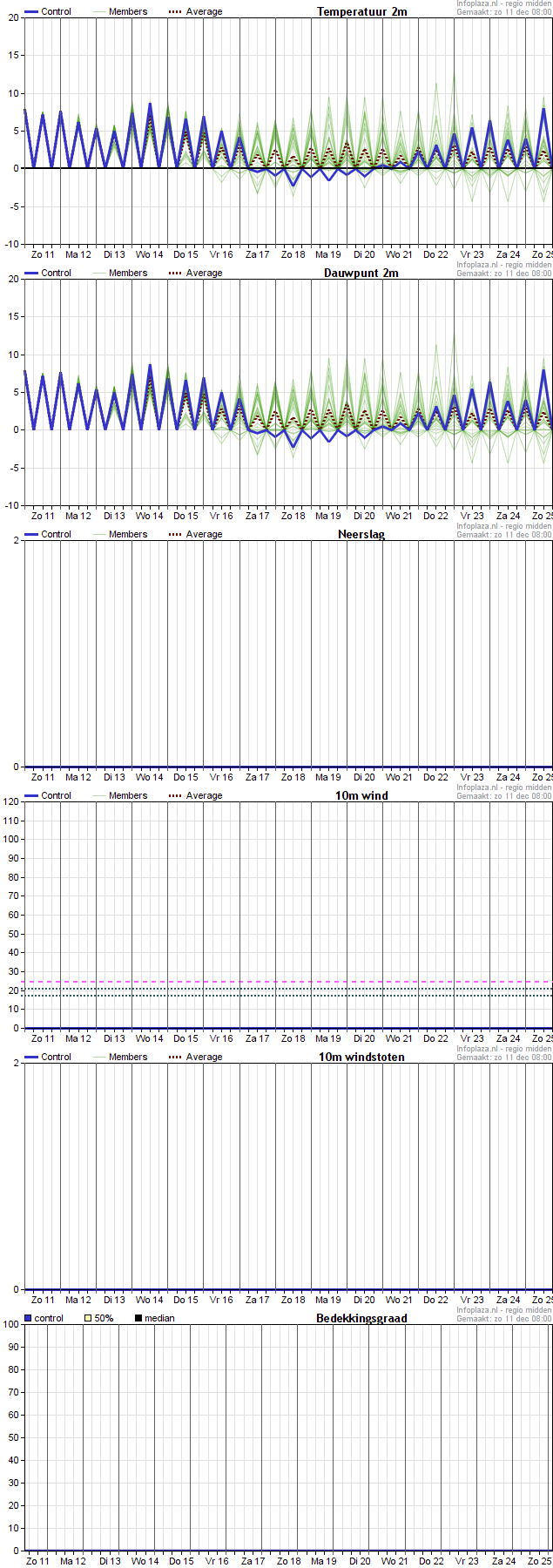Click the Vr 23 date label under the Dauwpunt chart
This screenshot has height=1568, width=553.
472,516
